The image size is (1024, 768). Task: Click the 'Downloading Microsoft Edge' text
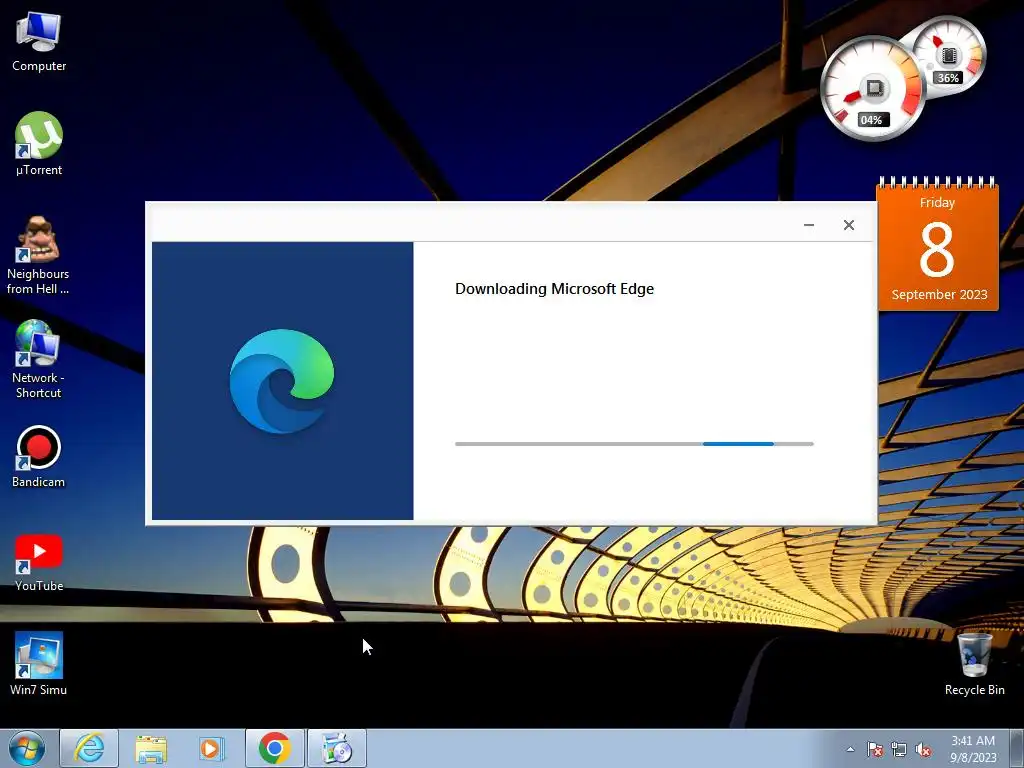tap(554, 289)
